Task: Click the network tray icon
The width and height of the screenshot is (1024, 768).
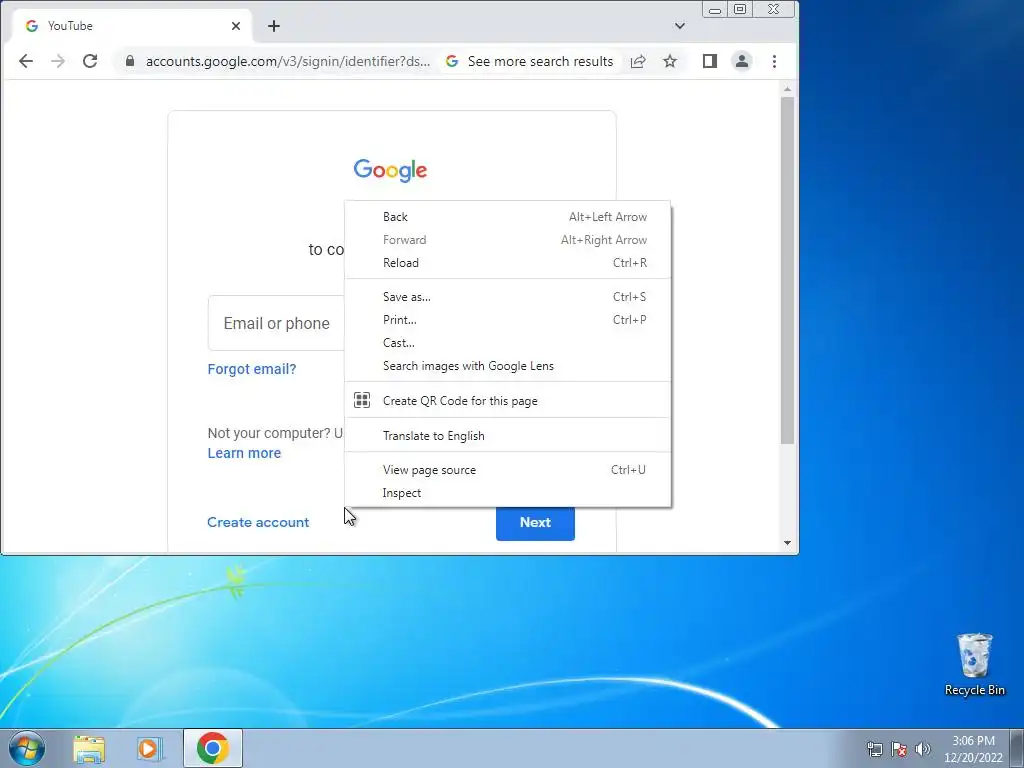Action: (874, 749)
